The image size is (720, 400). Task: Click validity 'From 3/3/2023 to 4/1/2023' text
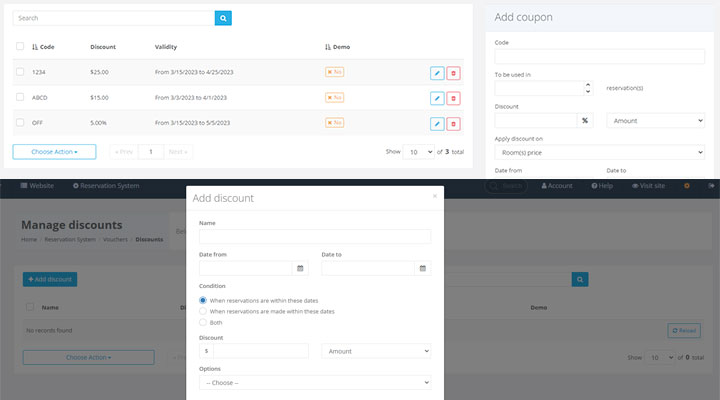tap(191, 97)
